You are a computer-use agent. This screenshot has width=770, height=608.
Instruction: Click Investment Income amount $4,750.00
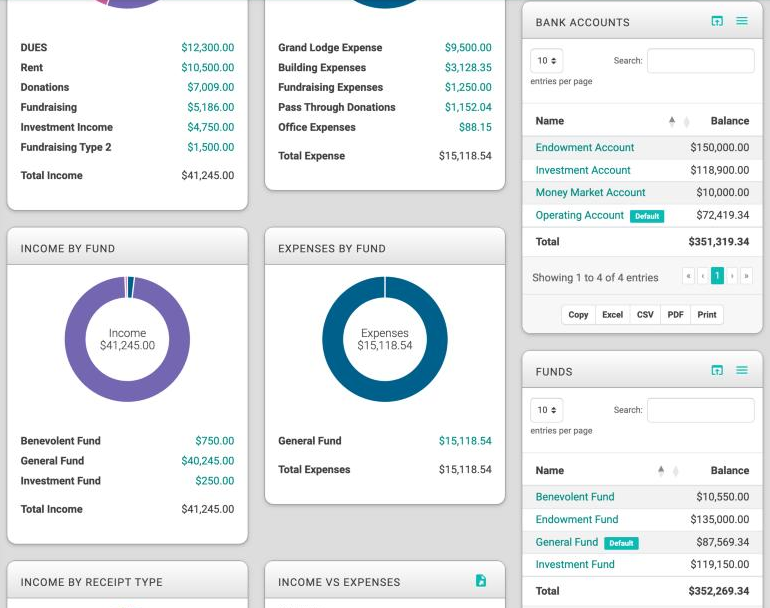[x=210, y=127]
